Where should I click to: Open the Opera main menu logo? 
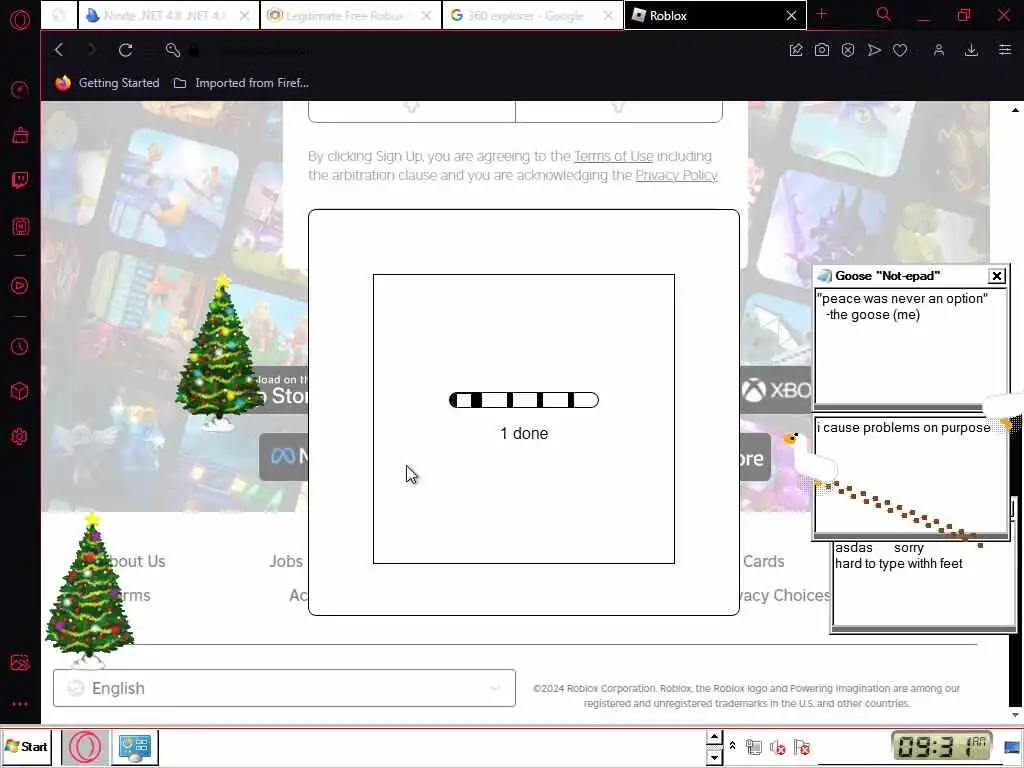20,20
